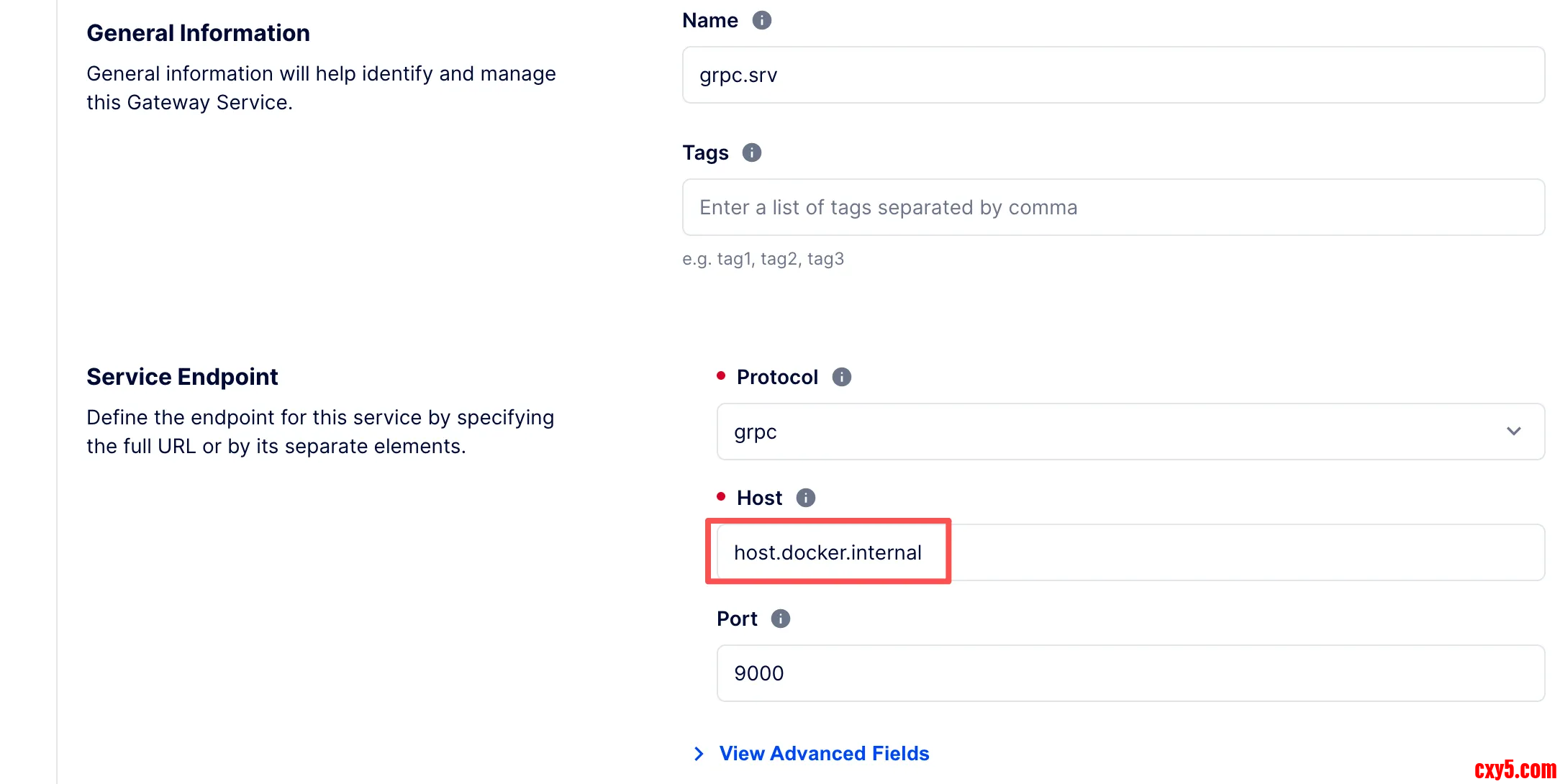
Task: Click the Tags info icon
Action: [751, 152]
